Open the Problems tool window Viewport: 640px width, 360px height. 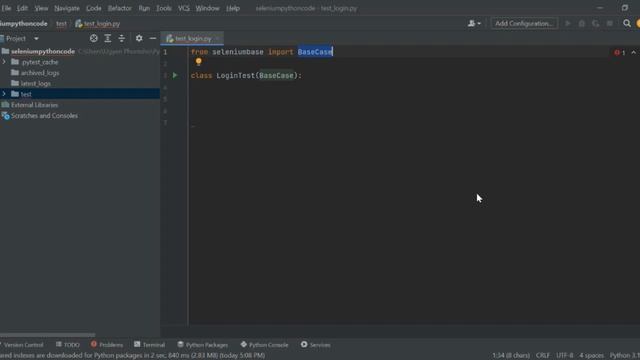(x=107, y=345)
